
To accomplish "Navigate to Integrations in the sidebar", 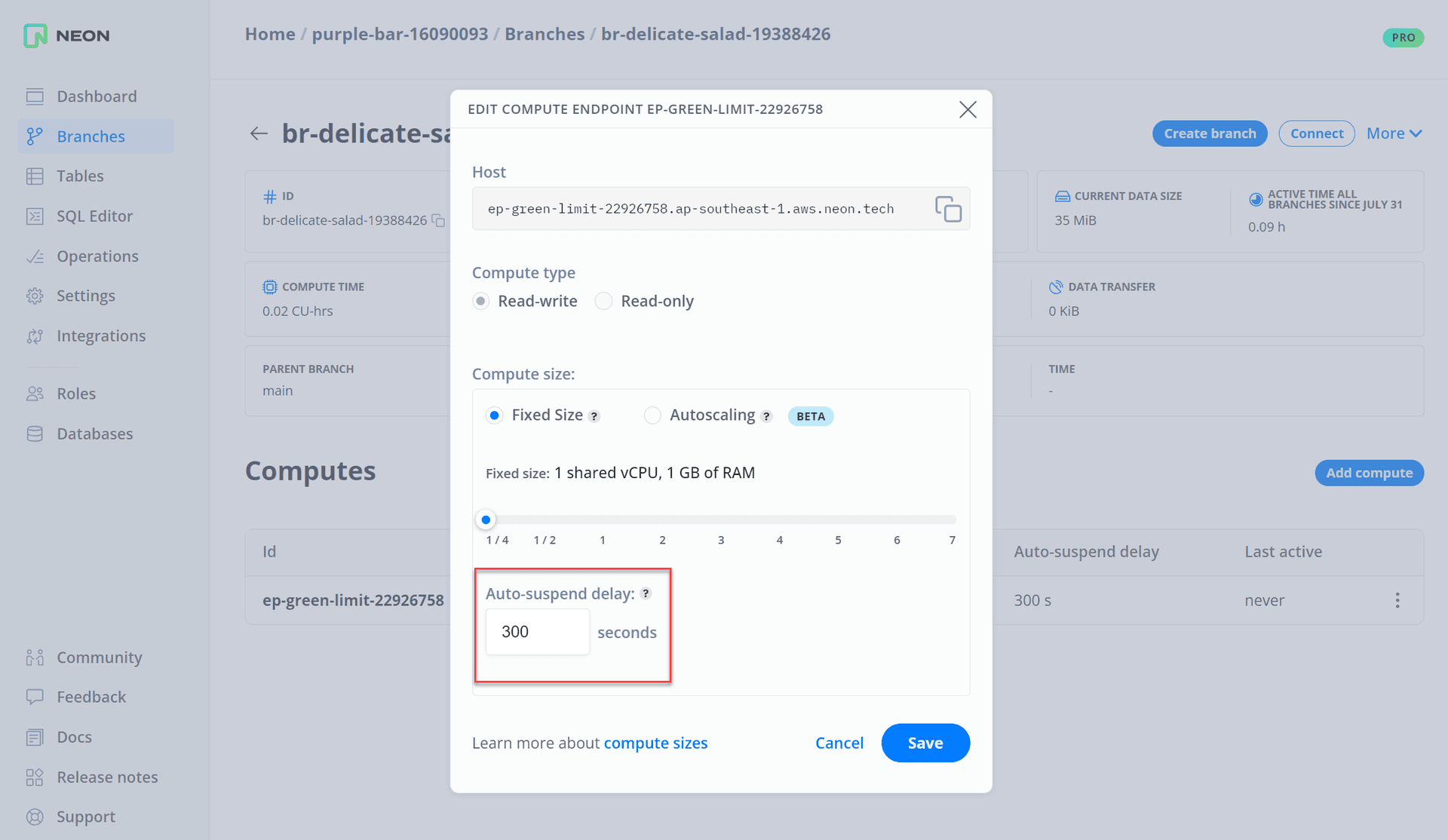I will click(101, 336).
